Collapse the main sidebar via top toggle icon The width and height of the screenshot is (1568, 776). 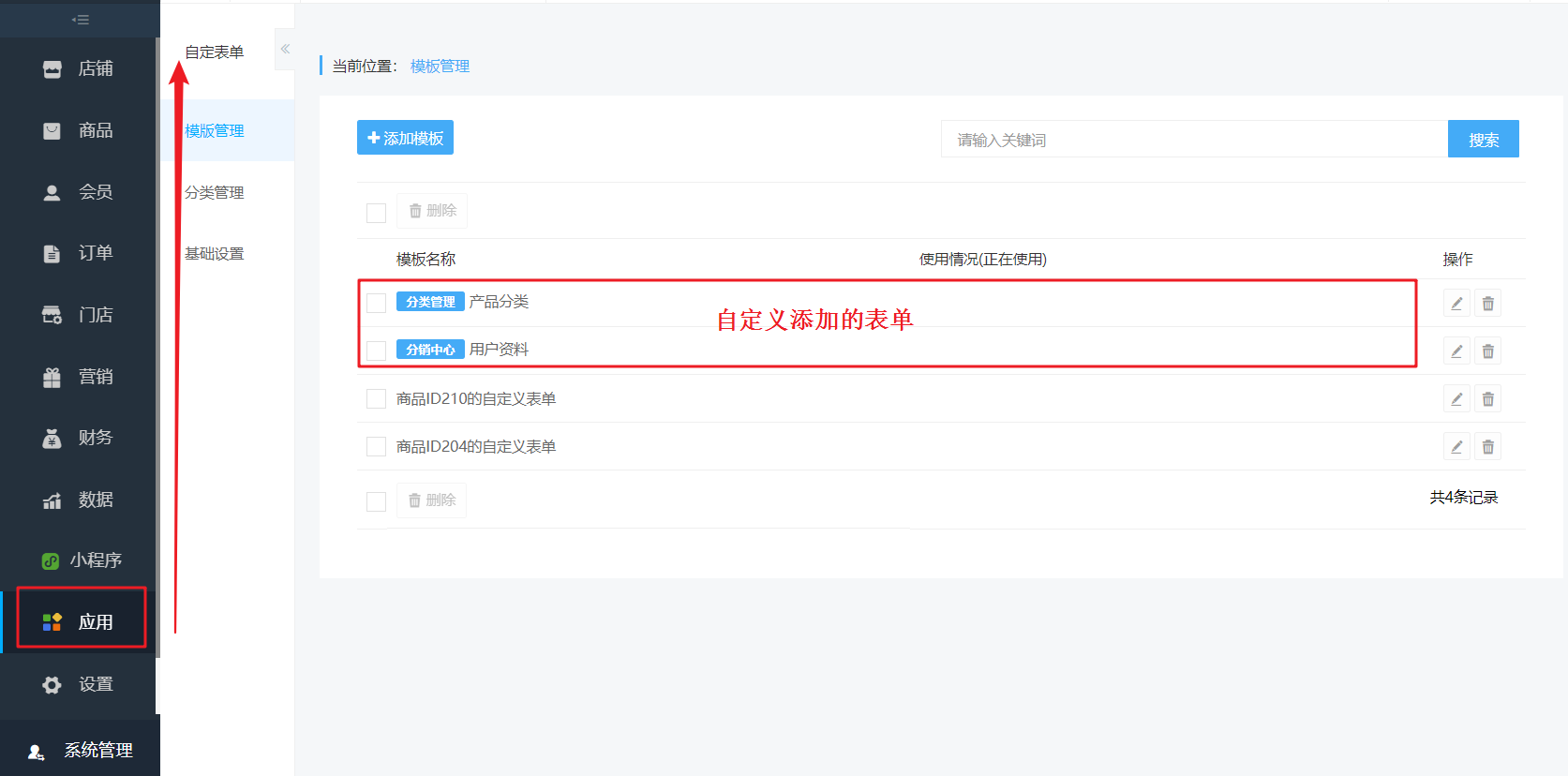pyautogui.click(x=81, y=20)
